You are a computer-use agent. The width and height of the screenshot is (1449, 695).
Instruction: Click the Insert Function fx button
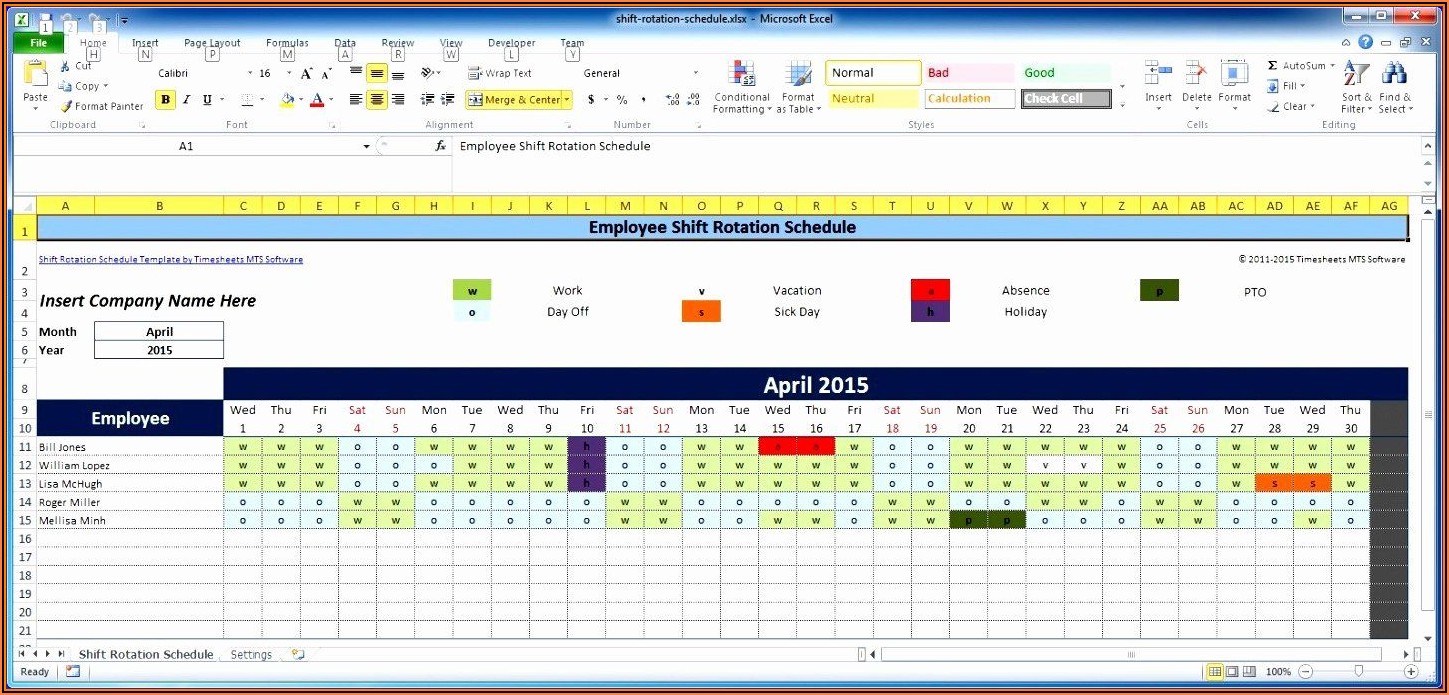click(440, 146)
